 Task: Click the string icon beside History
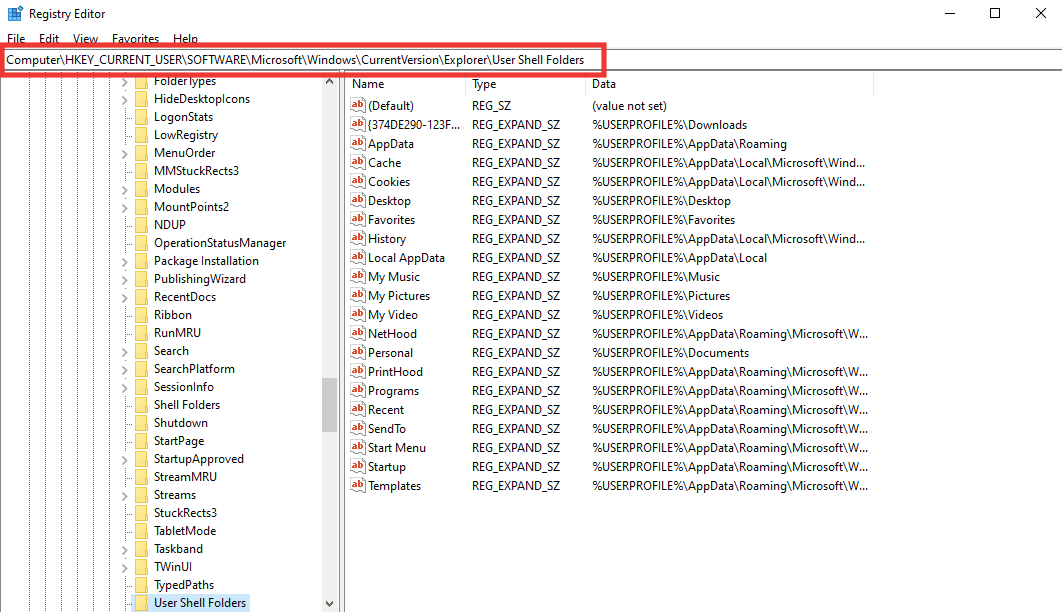point(358,238)
